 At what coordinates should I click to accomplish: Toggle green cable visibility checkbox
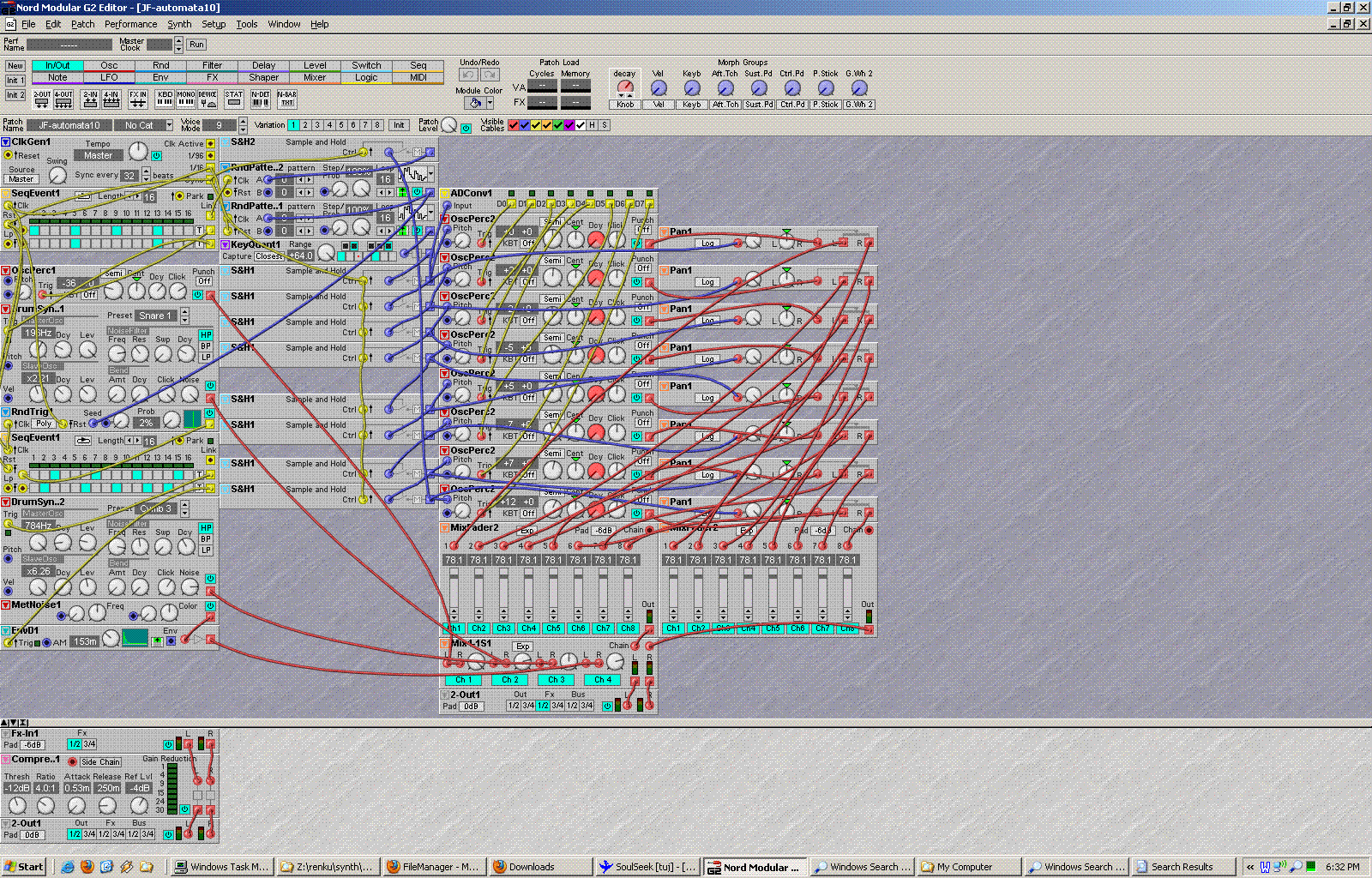(x=558, y=125)
